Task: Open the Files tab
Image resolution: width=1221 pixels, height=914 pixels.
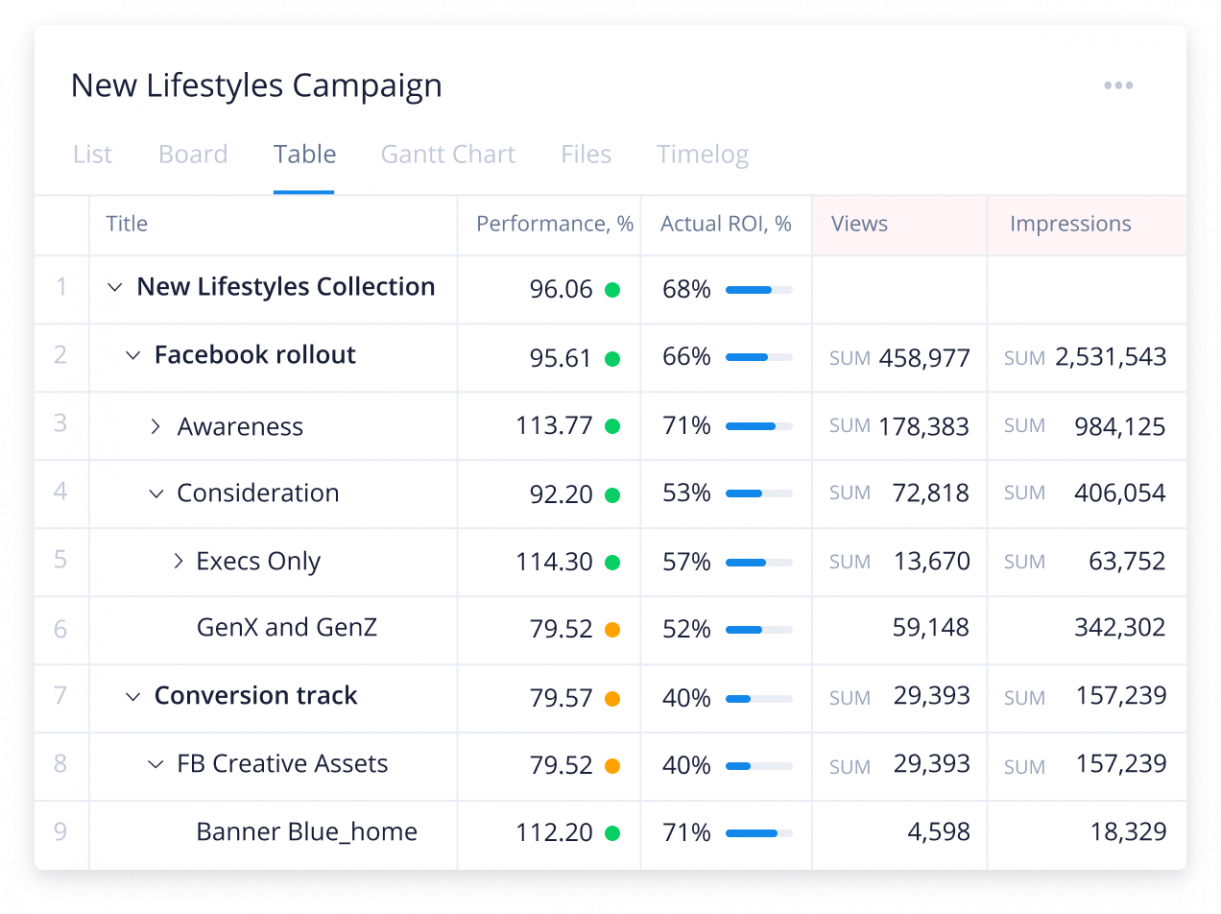Action: tap(586, 154)
